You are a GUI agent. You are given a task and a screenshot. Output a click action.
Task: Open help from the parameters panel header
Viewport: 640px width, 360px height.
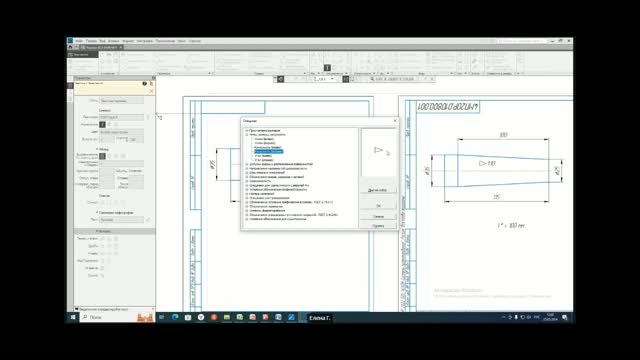pyautogui.click(x=144, y=83)
